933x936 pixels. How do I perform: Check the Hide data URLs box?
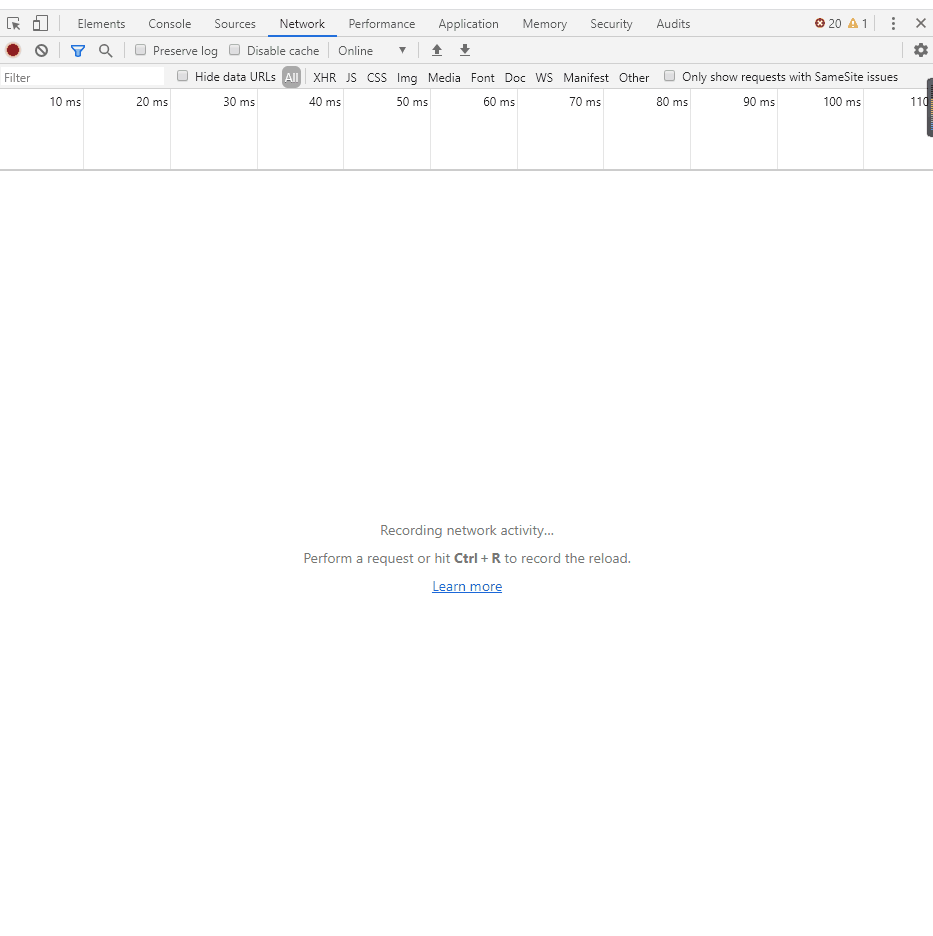click(183, 76)
